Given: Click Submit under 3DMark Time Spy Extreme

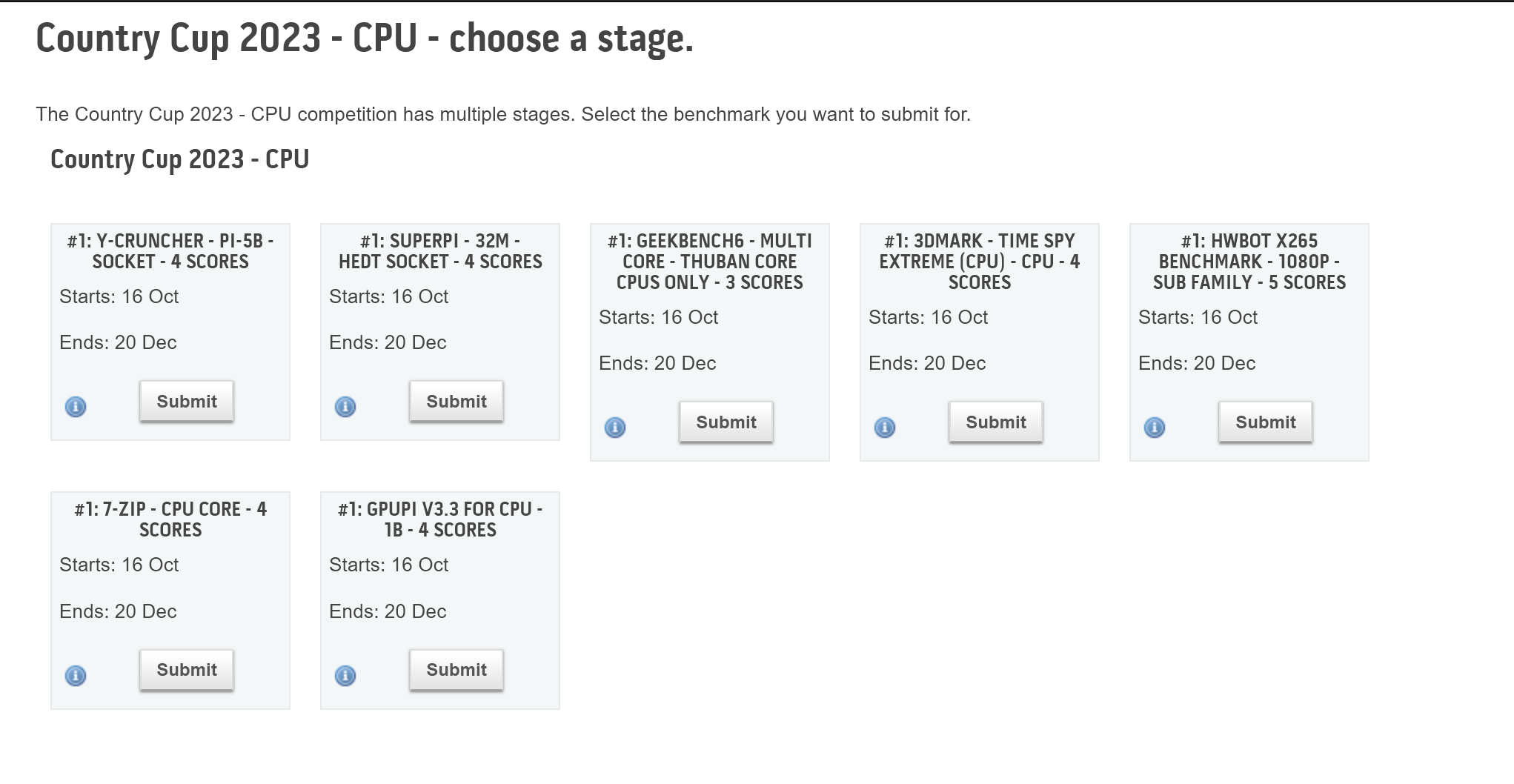Looking at the screenshot, I should (996, 422).
